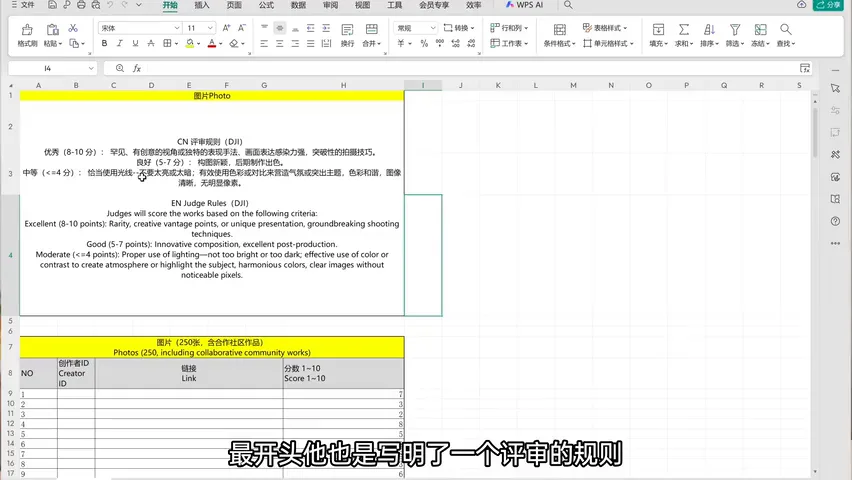Click the Share (分享) button

(828, 5)
